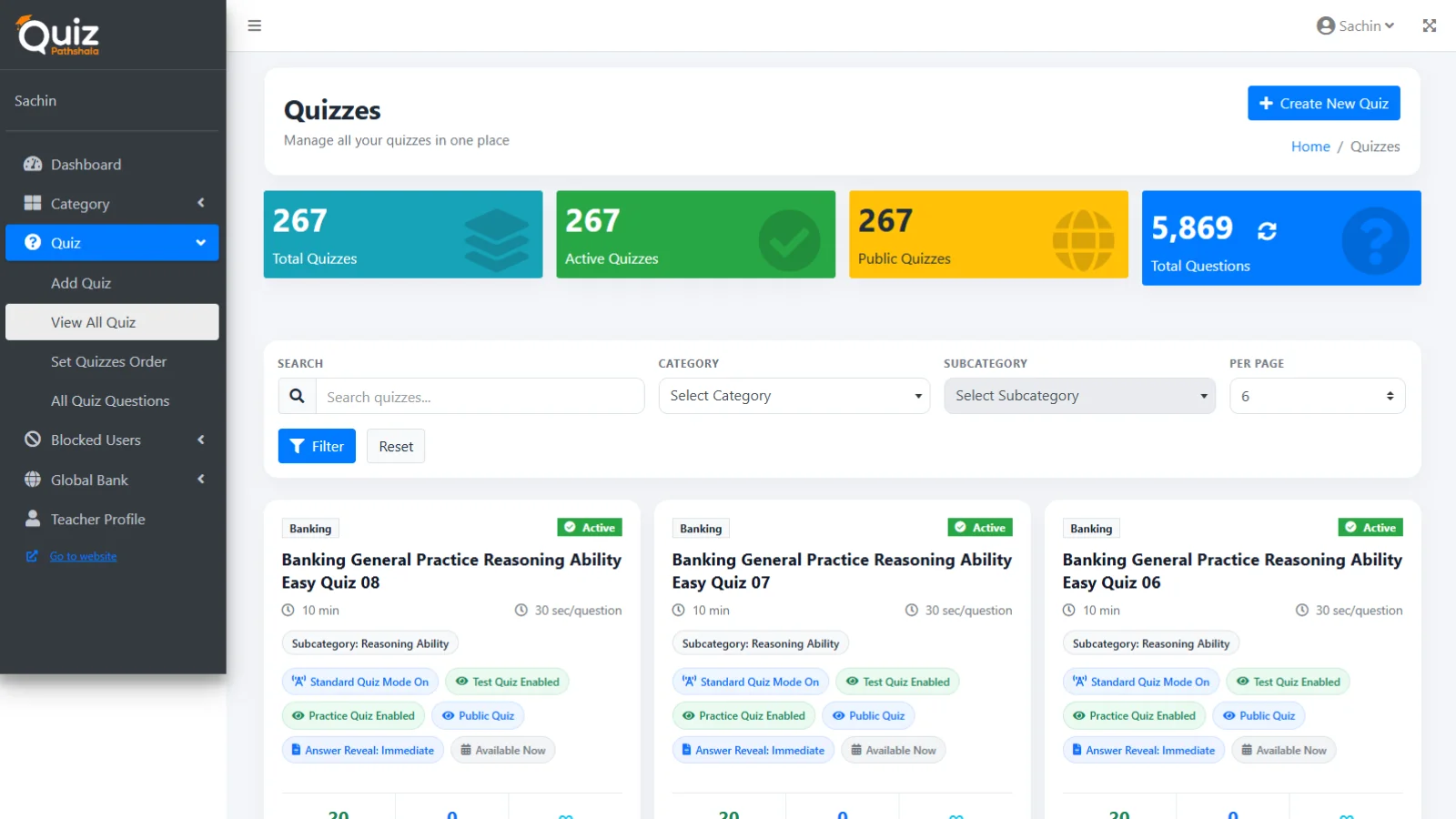
Task: Click Create New Quiz button
Action: point(1324,103)
